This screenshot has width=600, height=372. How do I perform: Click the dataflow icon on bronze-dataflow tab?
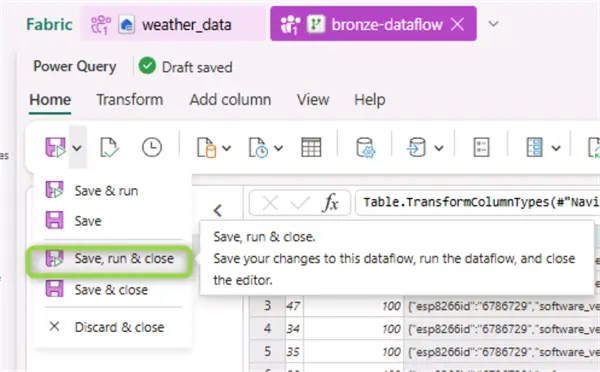(x=316, y=24)
